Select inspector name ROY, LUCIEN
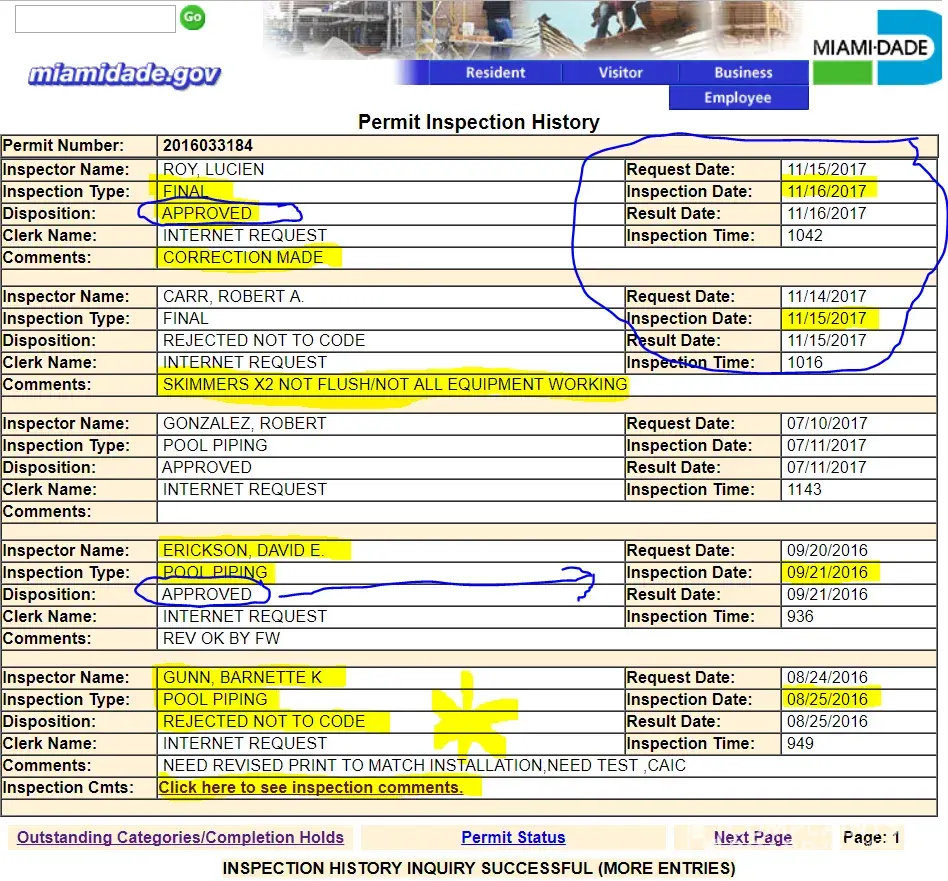The image size is (948, 881). coord(213,169)
